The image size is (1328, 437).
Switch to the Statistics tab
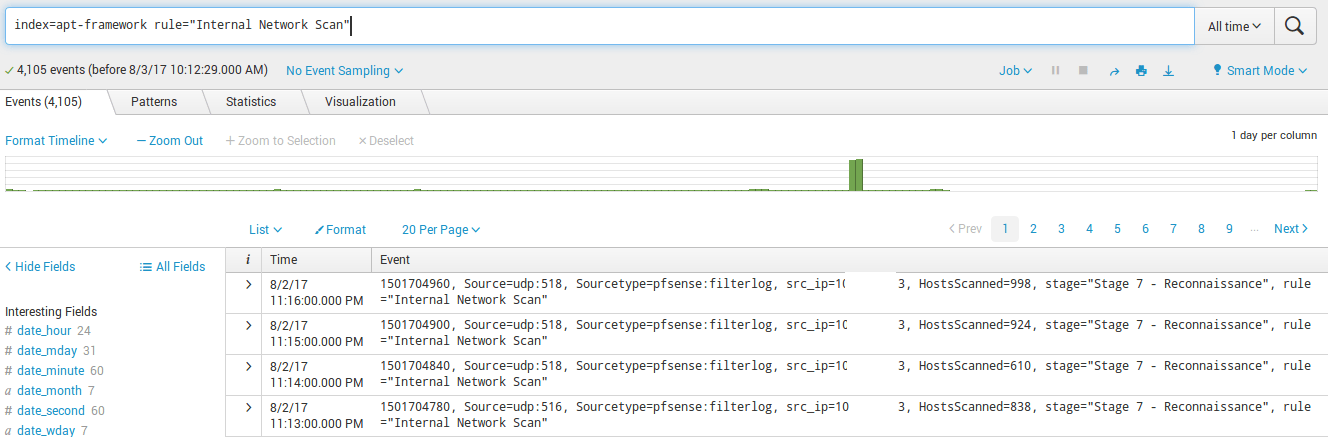250,102
